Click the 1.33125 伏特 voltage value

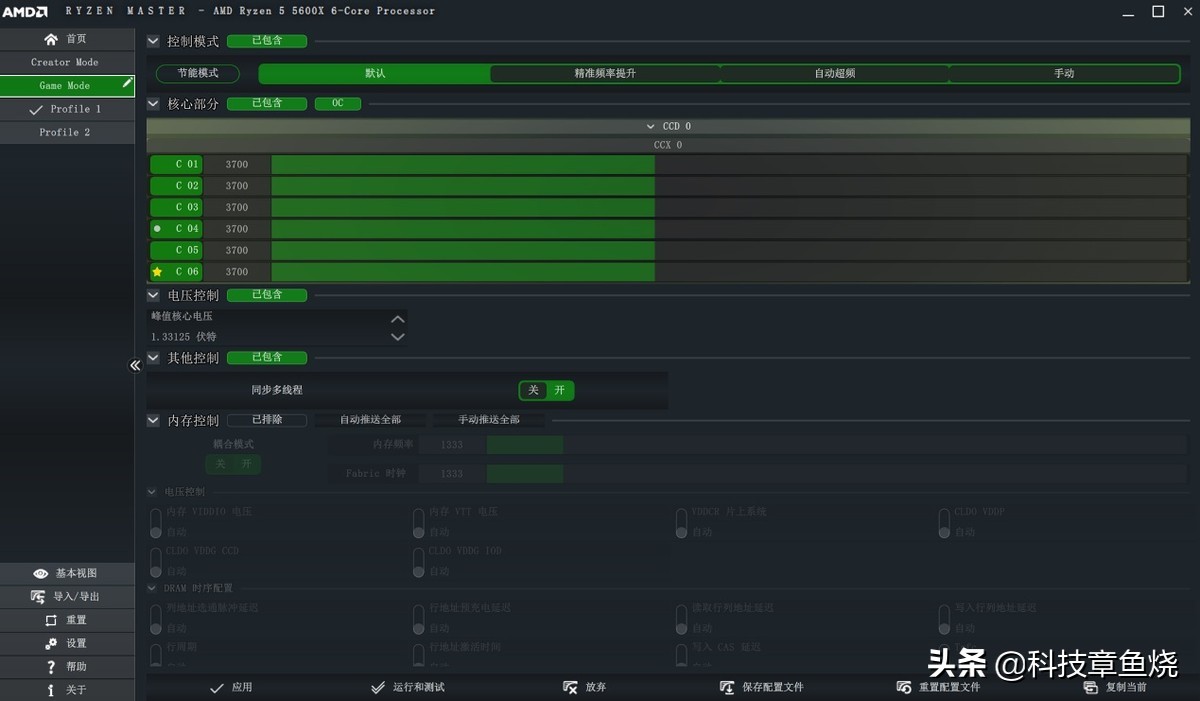pyautogui.click(x=184, y=337)
